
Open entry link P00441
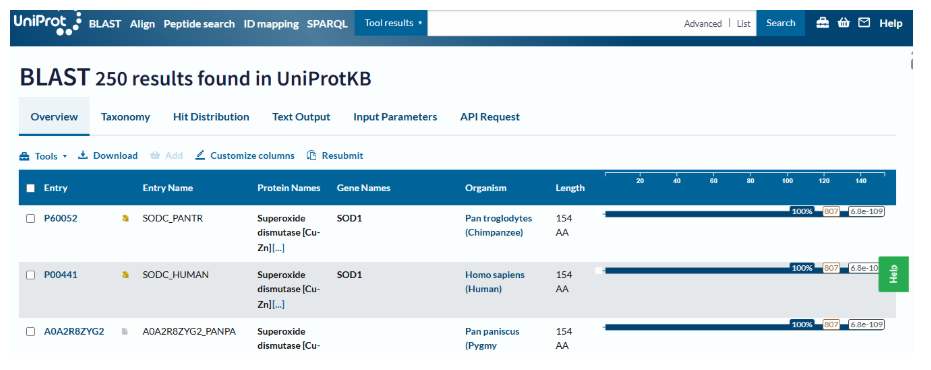[x=61, y=275]
